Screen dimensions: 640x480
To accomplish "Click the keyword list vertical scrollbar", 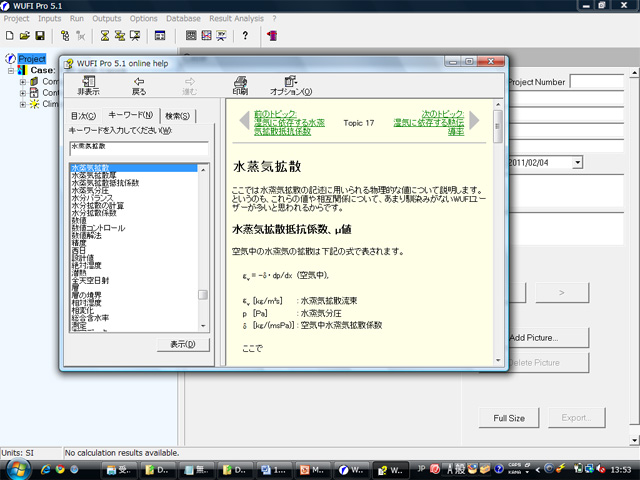I will click(x=203, y=250).
